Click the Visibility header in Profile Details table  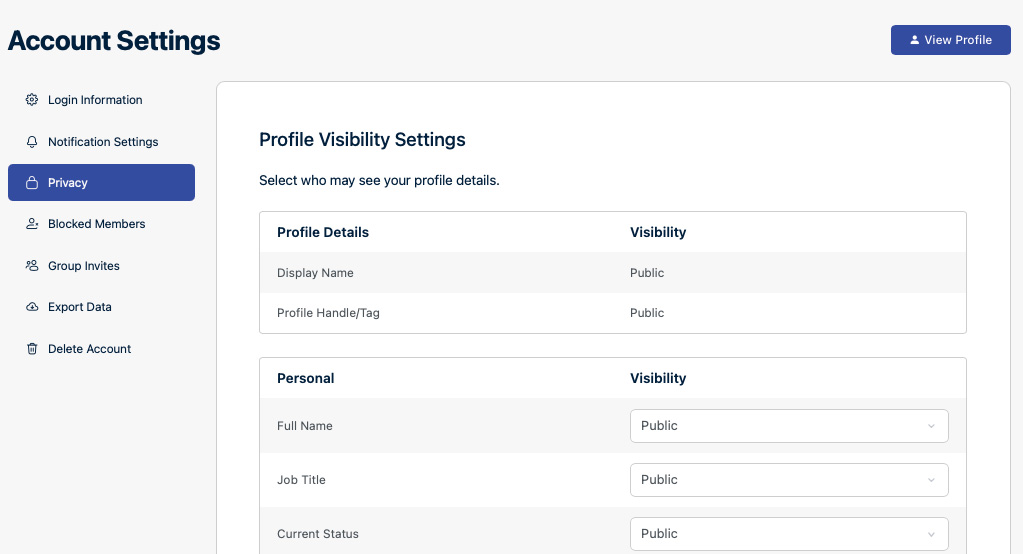[658, 232]
